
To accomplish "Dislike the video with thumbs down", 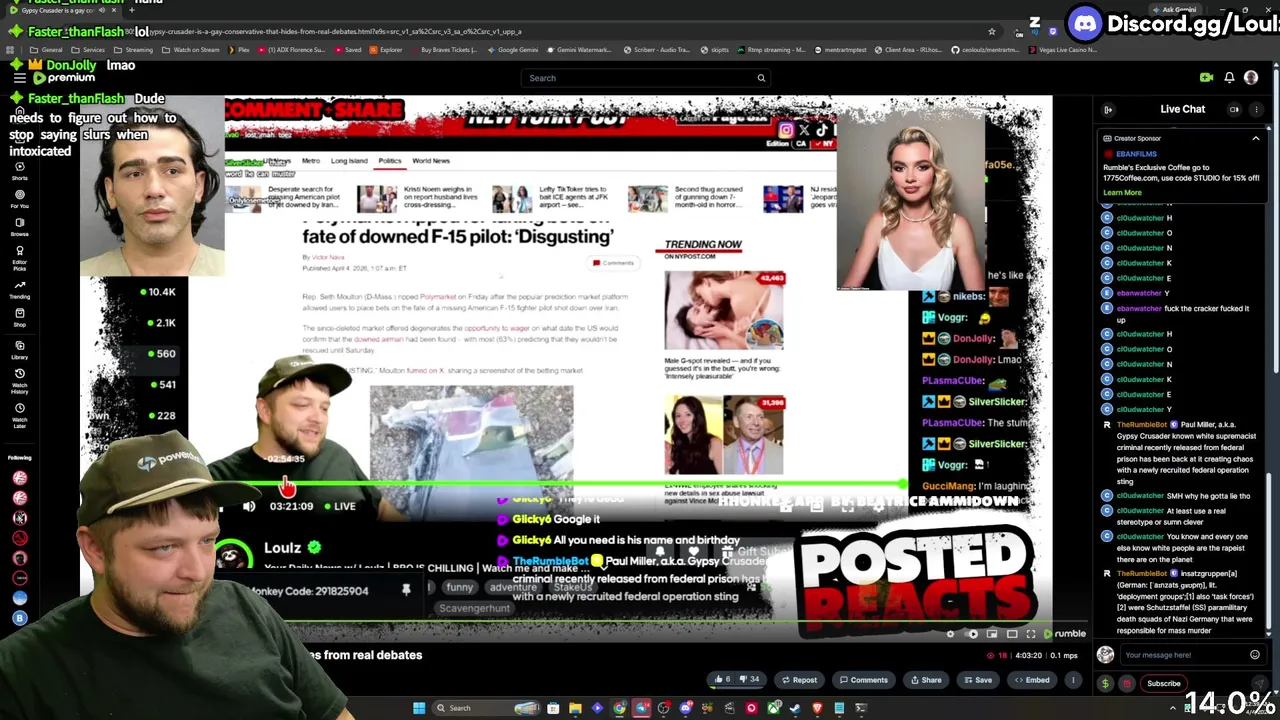I will click(x=749, y=680).
